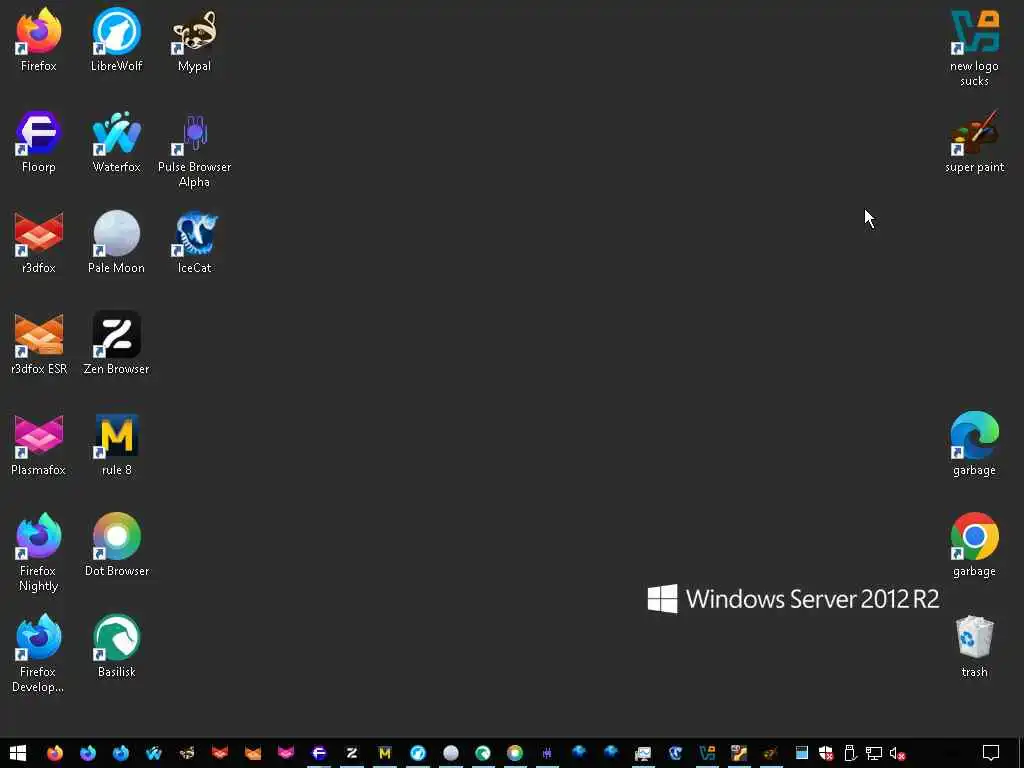Click the super paint palette taskbar icon
This screenshot has width=1024, height=768.
pyautogui.click(x=771, y=753)
